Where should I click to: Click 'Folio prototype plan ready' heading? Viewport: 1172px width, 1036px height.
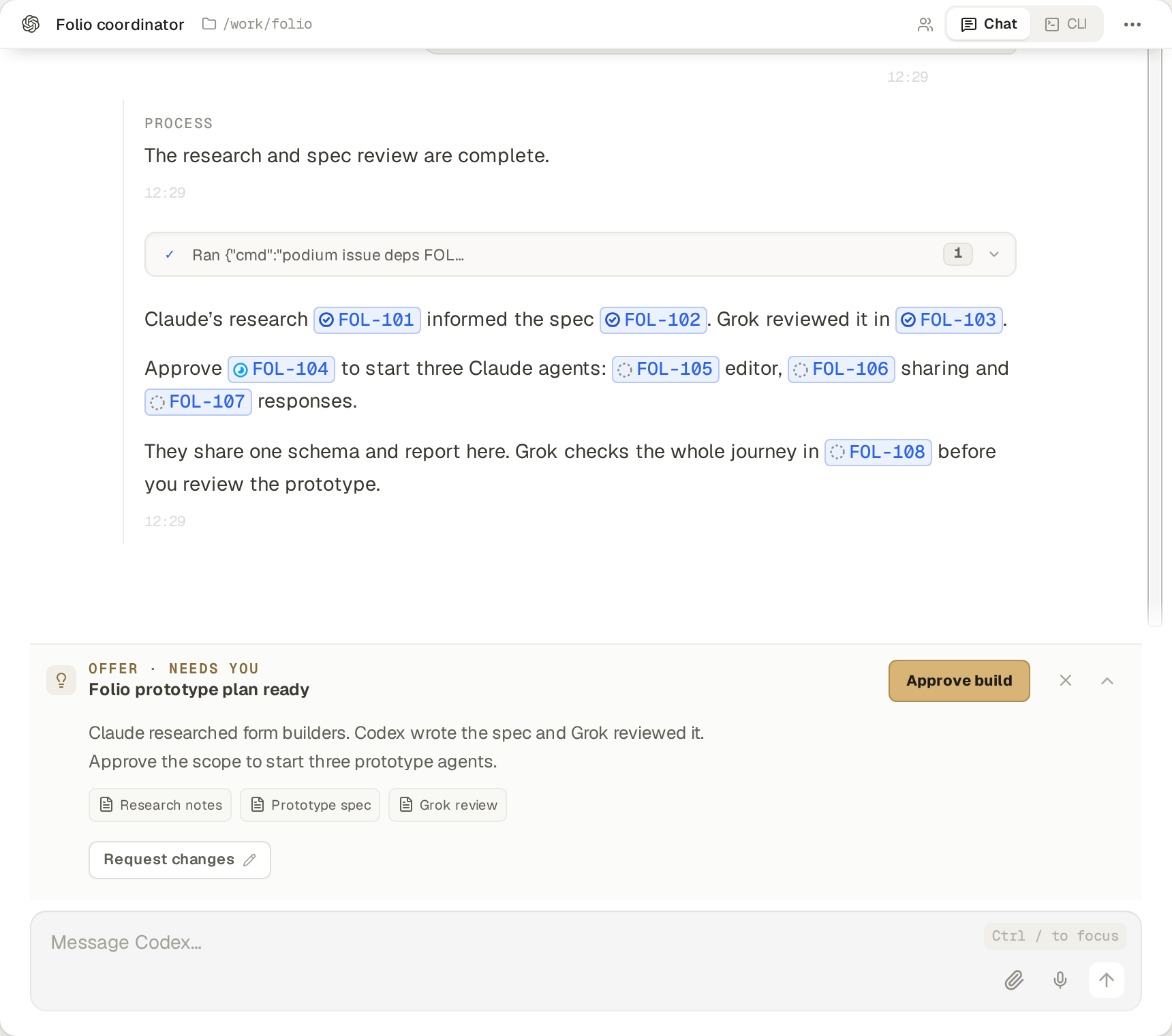tap(199, 690)
